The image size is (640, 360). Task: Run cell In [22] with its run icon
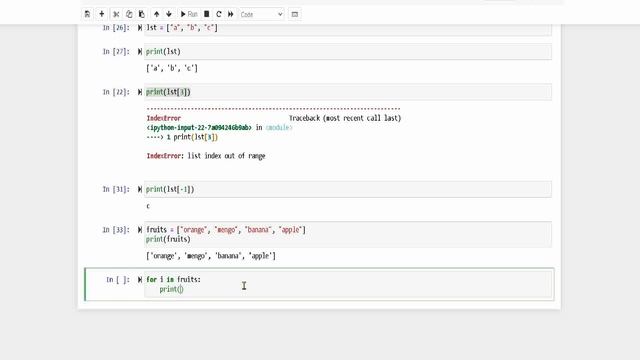[140, 92]
